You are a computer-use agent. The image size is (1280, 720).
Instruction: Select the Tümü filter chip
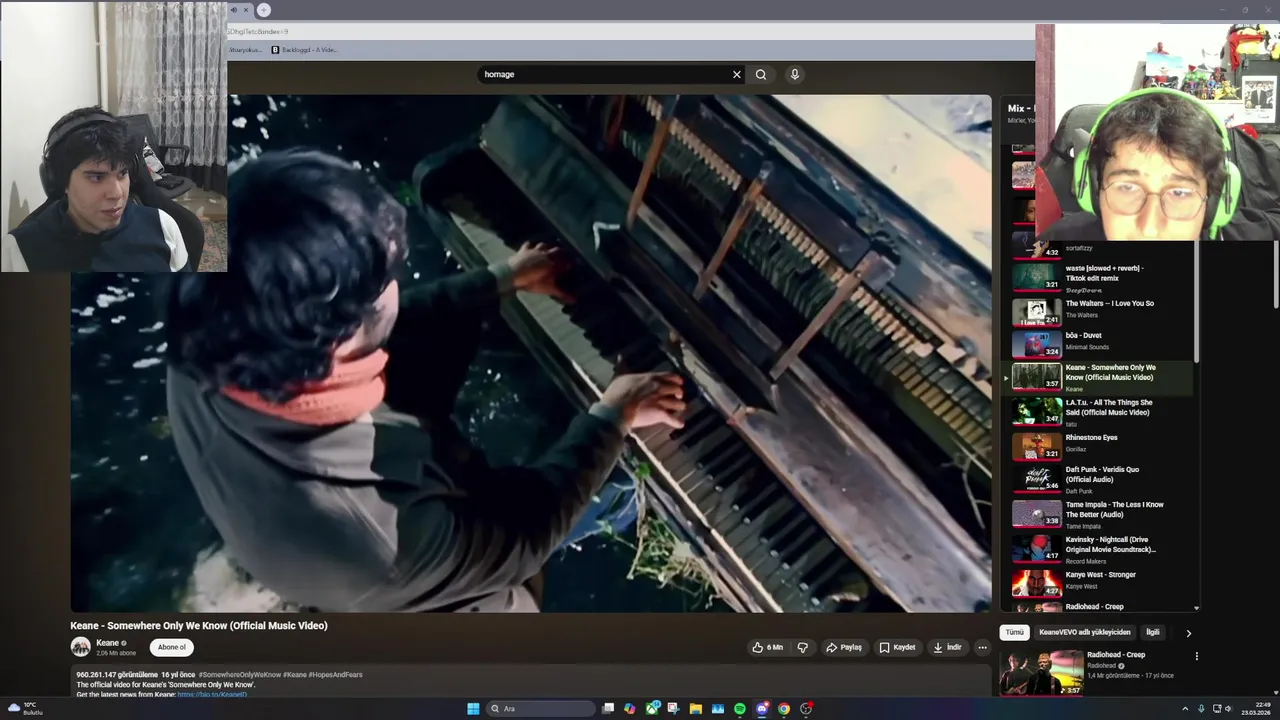click(1014, 632)
